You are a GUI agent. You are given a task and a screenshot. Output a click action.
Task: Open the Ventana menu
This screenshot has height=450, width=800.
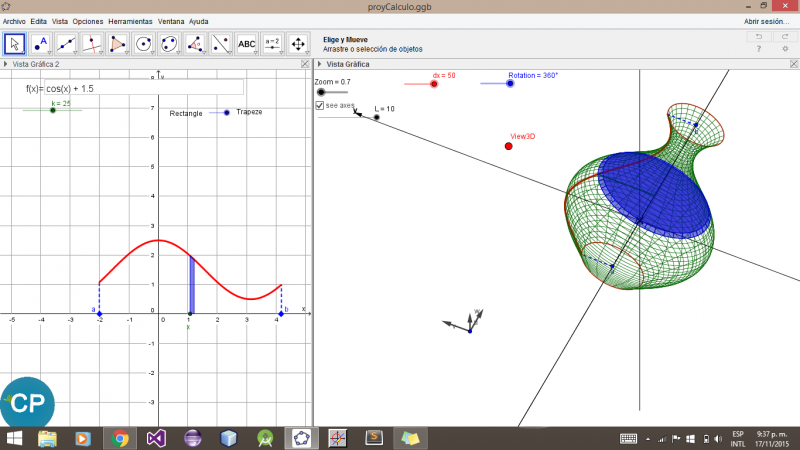pos(171,21)
